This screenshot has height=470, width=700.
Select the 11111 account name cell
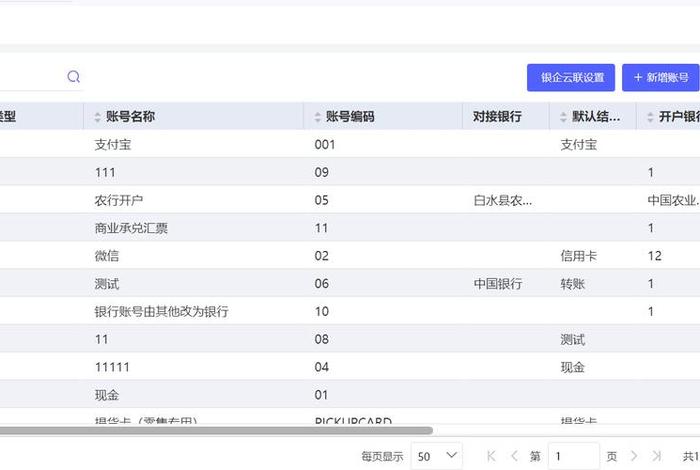click(112, 367)
